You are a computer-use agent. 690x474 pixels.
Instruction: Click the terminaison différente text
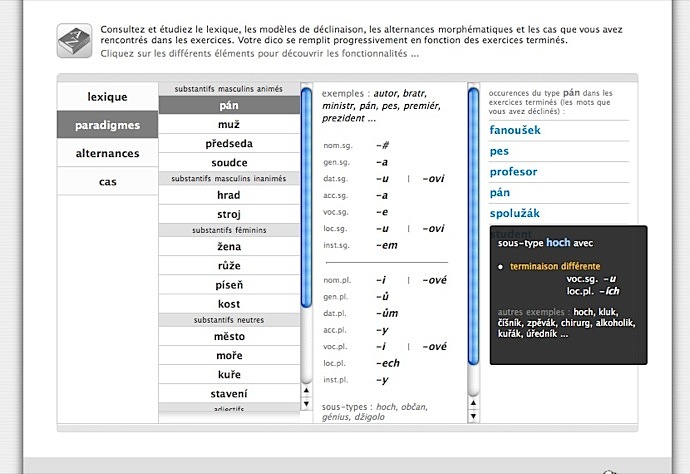[x=555, y=266]
